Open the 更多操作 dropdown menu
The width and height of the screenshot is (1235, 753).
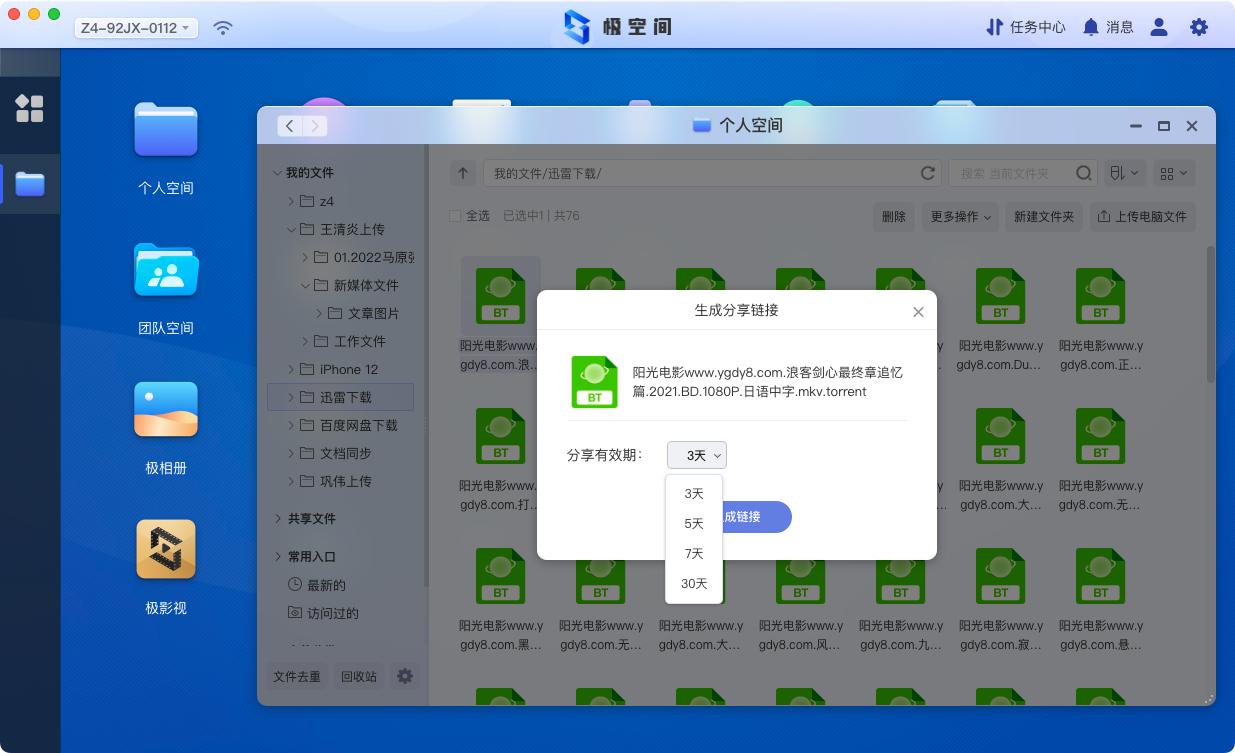point(959,217)
